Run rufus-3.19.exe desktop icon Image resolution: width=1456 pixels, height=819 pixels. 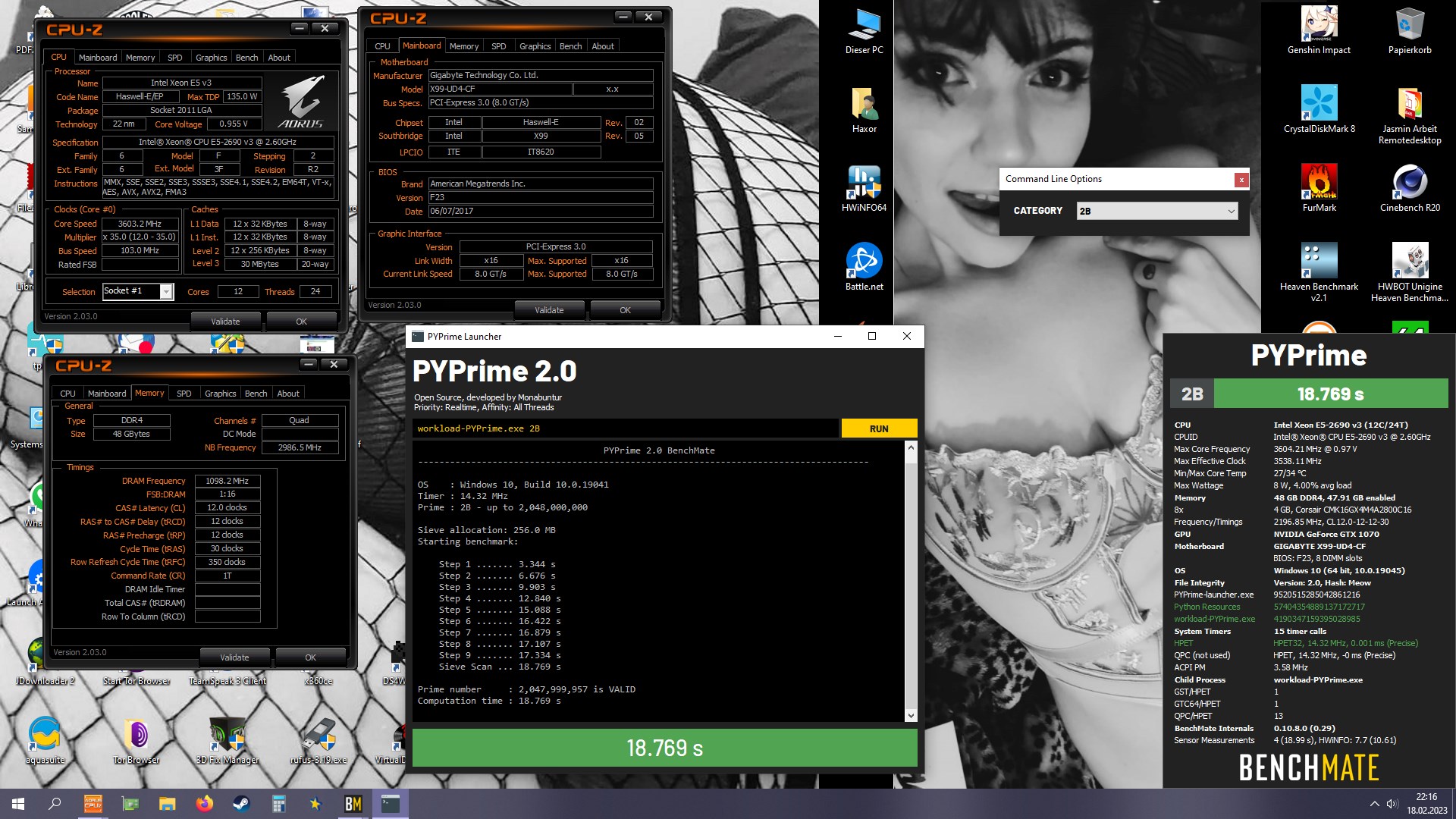point(318,739)
